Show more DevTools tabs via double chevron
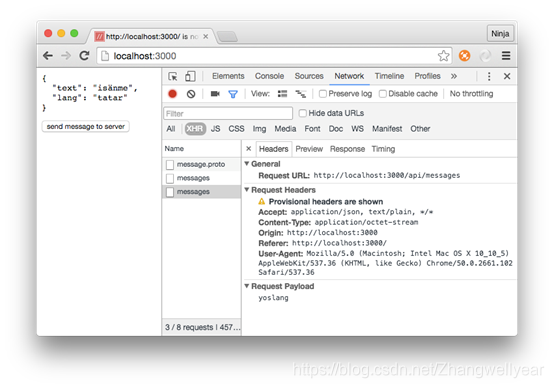554x388 pixels. click(x=454, y=76)
